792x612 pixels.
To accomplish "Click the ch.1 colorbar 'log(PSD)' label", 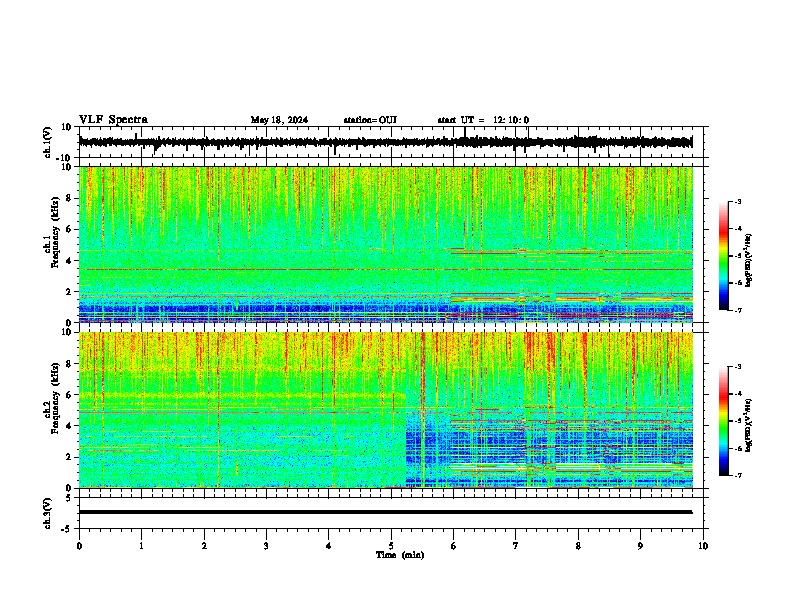I will pyautogui.click(x=749, y=261).
